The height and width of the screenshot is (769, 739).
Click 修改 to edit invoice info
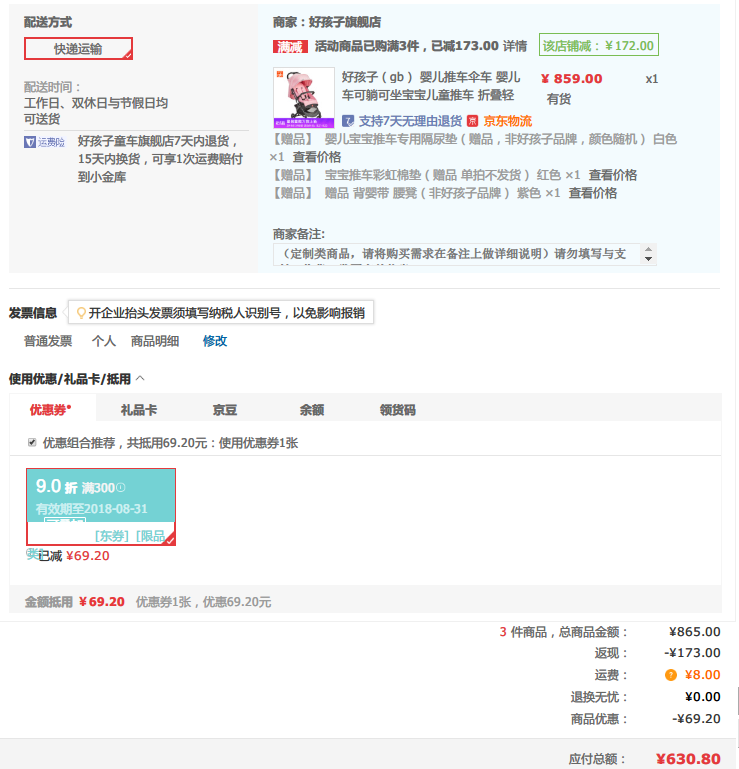click(215, 341)
